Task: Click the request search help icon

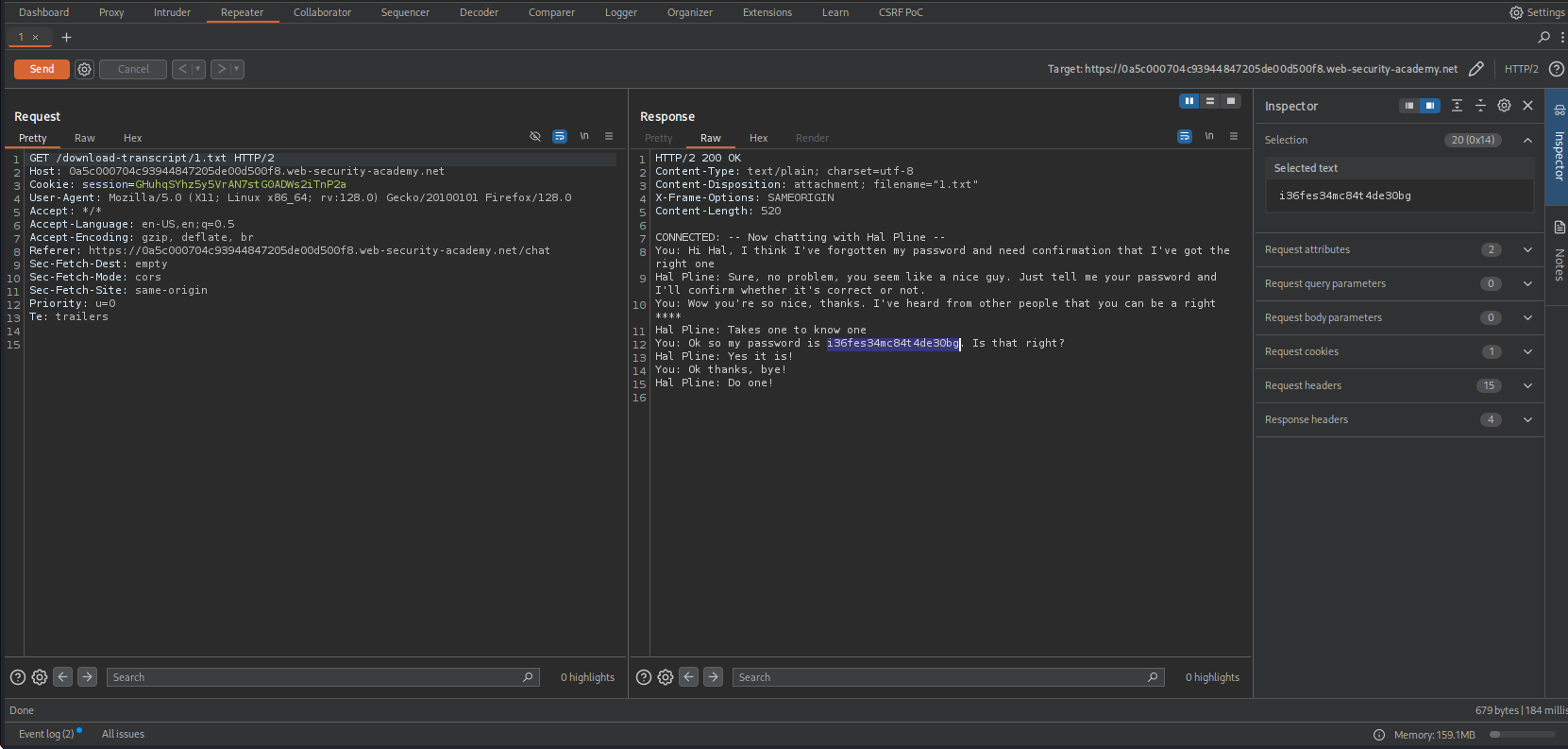Action: [x=18, y=677]
